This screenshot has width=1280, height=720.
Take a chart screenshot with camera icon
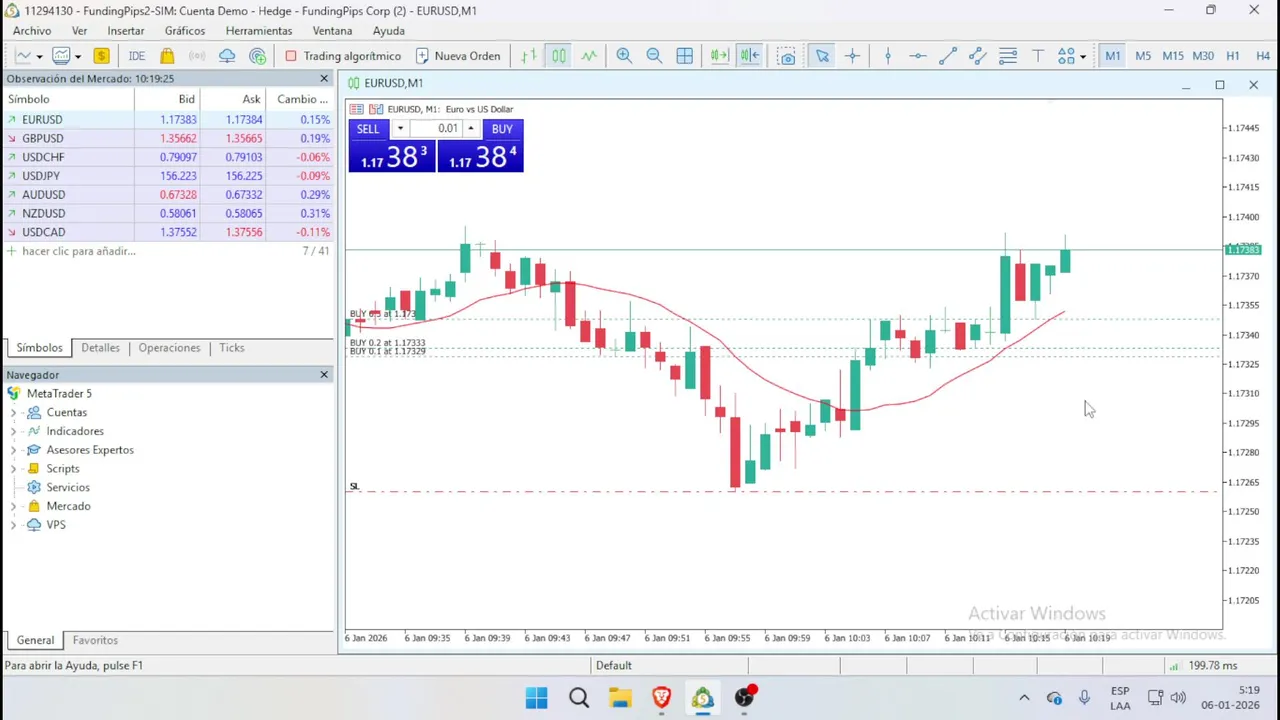(787, 56)
